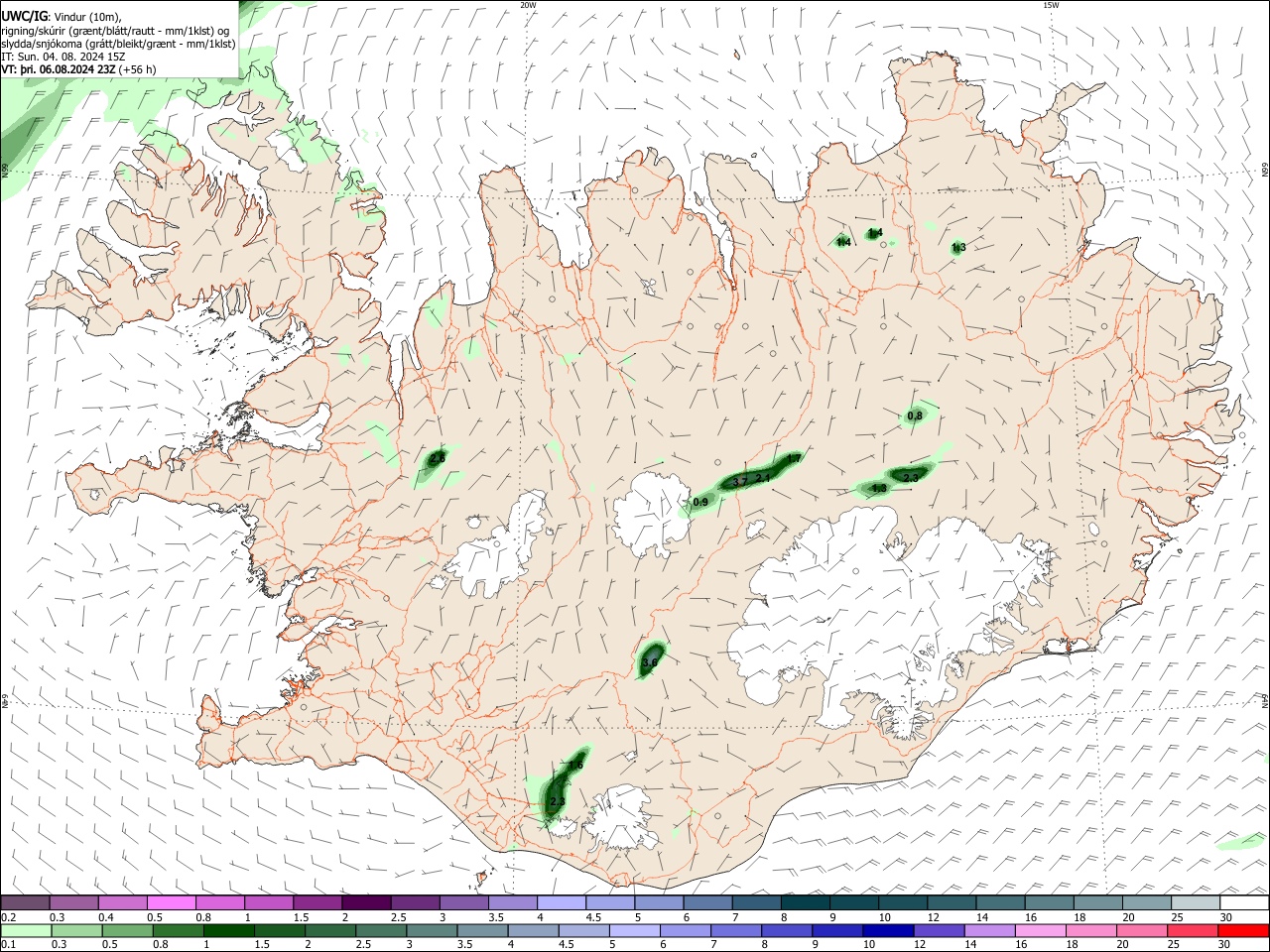Select the light green 0.3 legend swatch
Viewport: 1270px width, 952px height.
77,929
